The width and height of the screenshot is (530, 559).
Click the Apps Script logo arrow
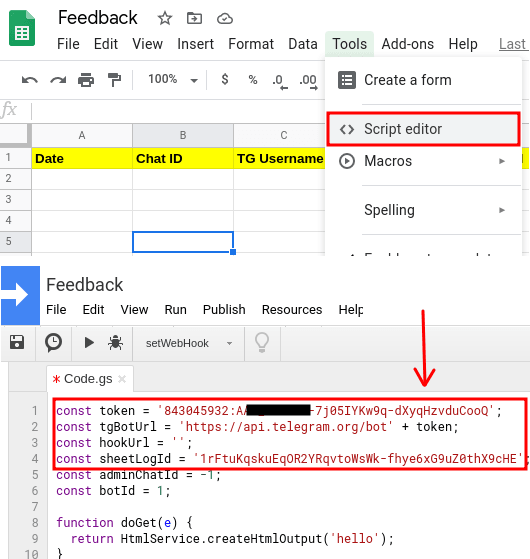tap(20, 295)
